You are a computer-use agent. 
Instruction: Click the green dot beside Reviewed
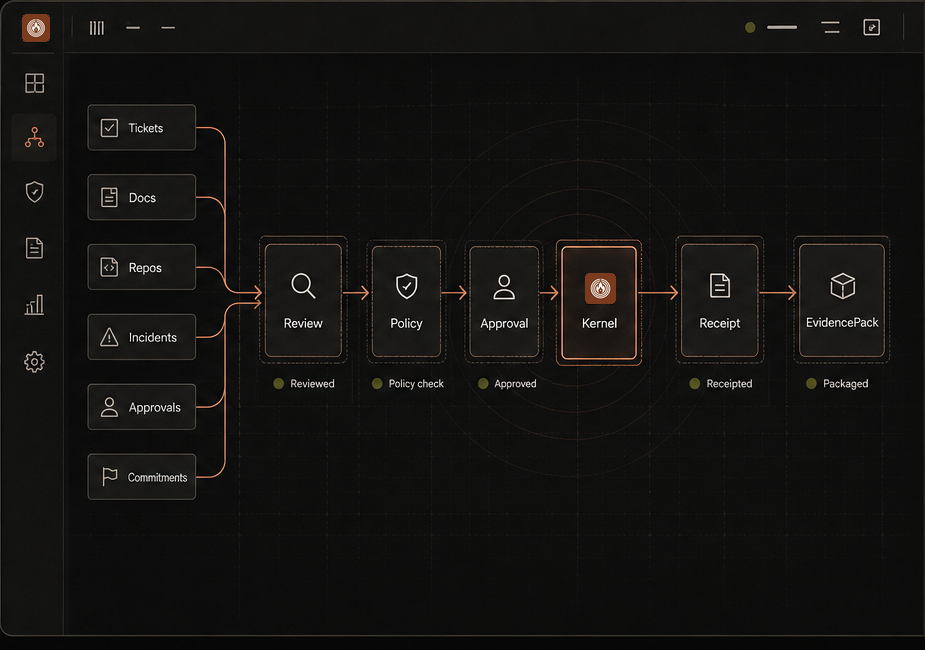coord(278,383)
